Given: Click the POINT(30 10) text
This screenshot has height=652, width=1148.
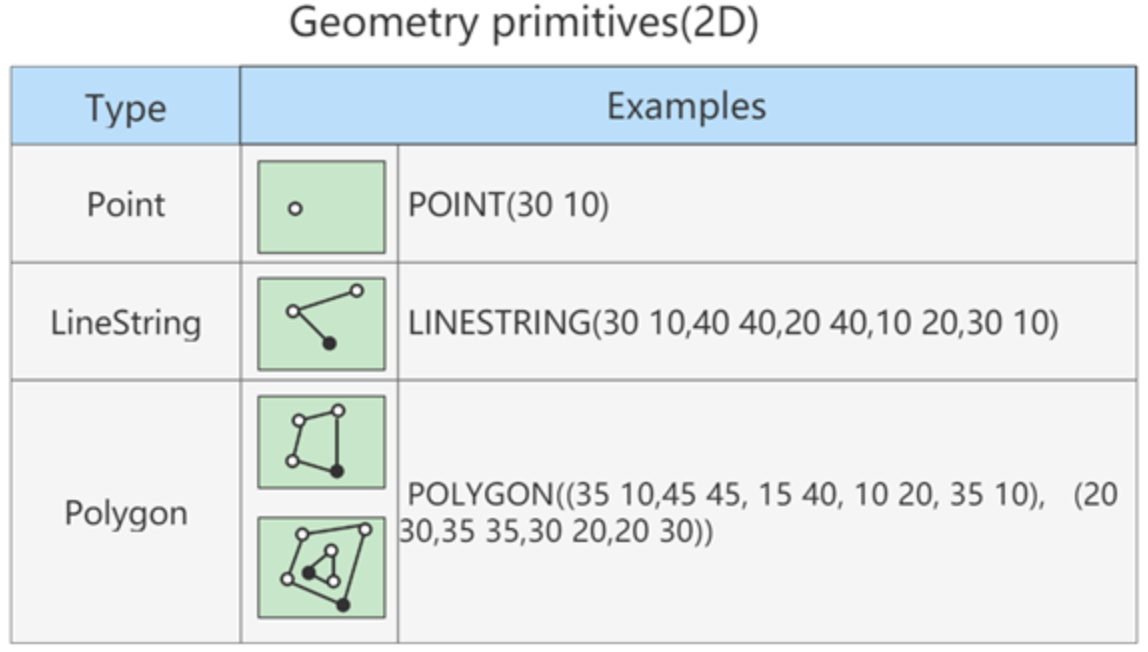Looking at the screenshot, I should pos(508,205).
